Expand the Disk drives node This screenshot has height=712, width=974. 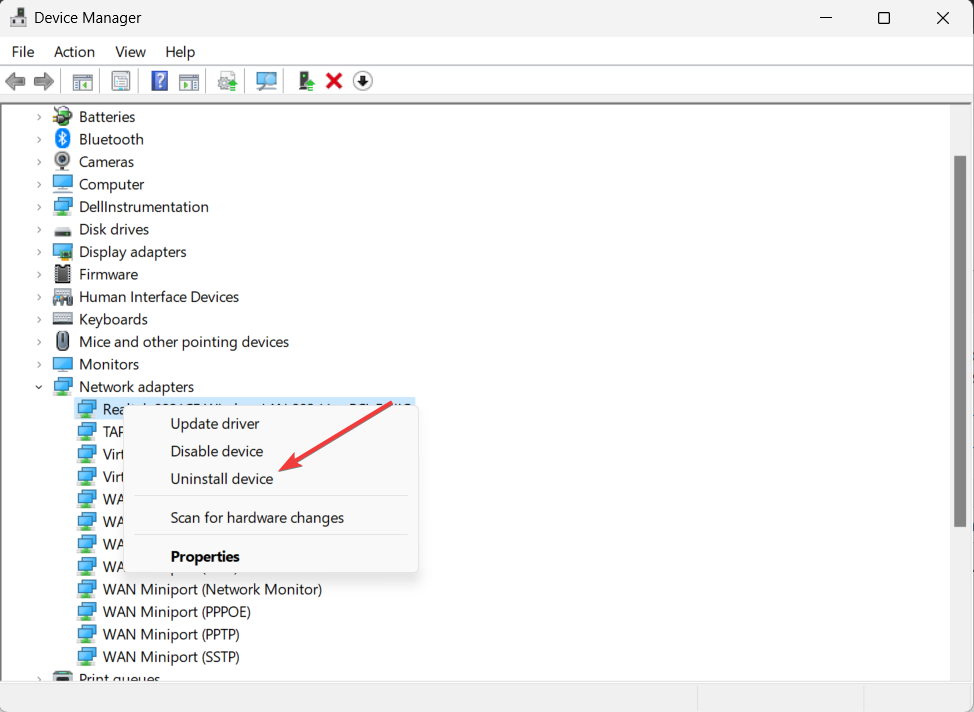coord(39,229)
